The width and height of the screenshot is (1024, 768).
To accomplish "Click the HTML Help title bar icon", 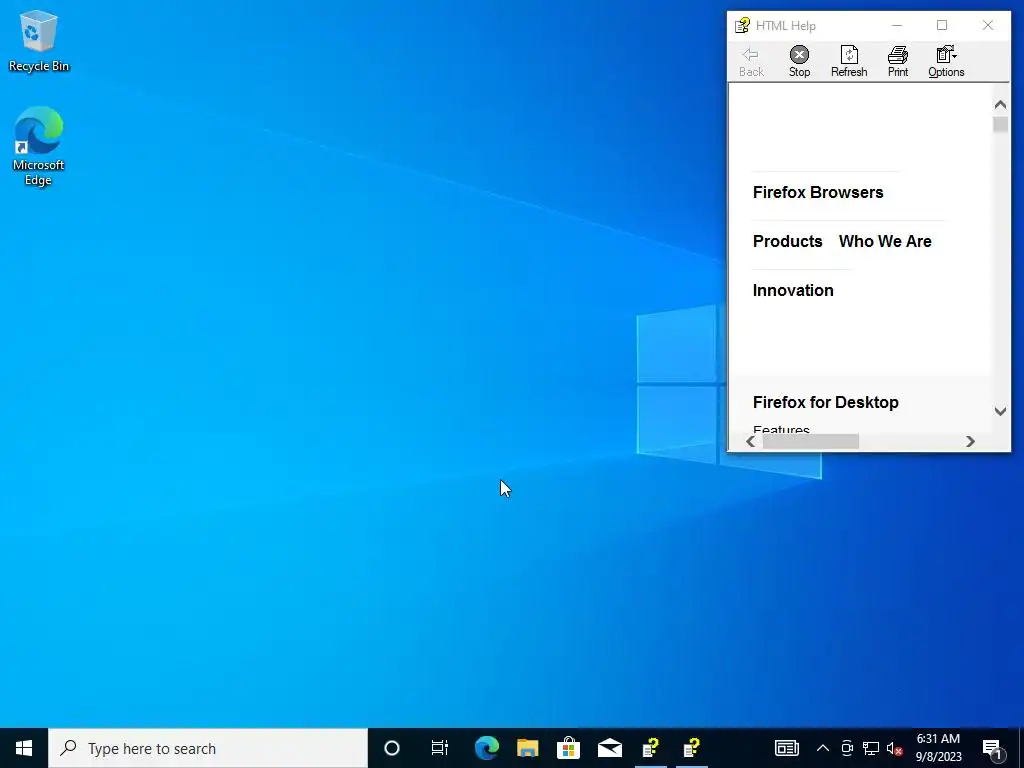I will point(742,25).
